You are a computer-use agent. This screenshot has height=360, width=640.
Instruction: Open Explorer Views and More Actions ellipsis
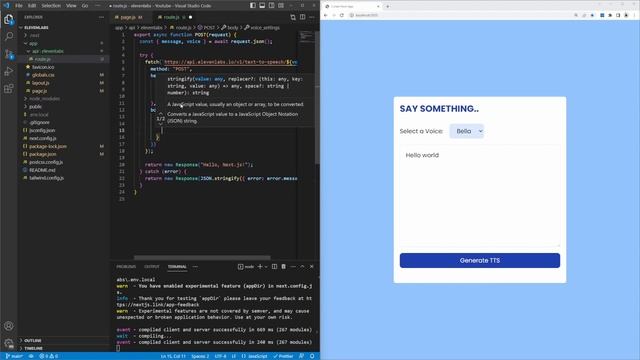point(101,17)
